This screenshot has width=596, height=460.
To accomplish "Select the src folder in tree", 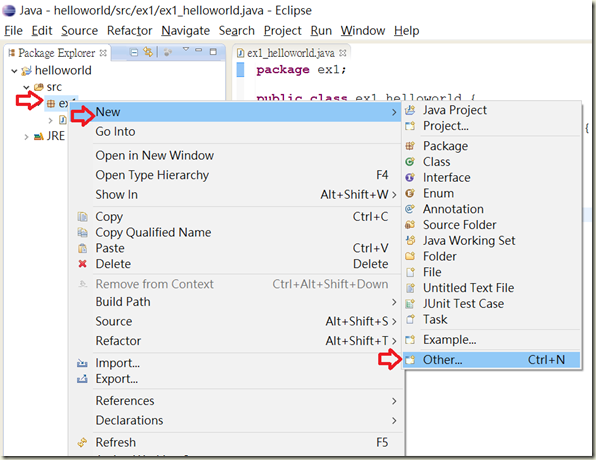I will click(x=54, y=87).
